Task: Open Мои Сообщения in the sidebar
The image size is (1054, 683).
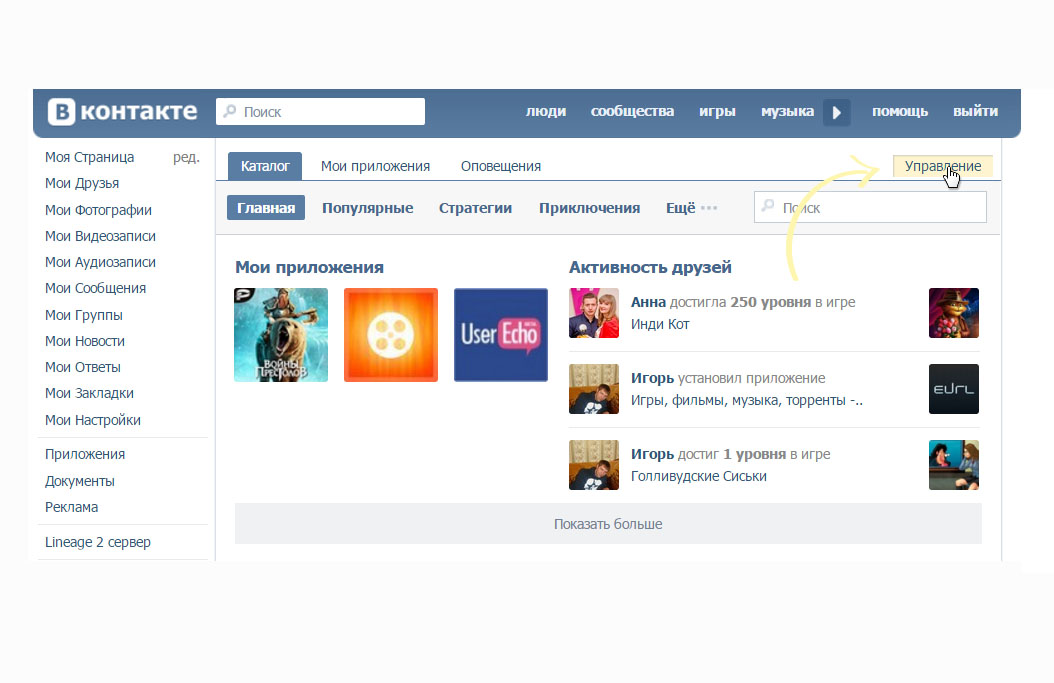Action: point(95,288)
